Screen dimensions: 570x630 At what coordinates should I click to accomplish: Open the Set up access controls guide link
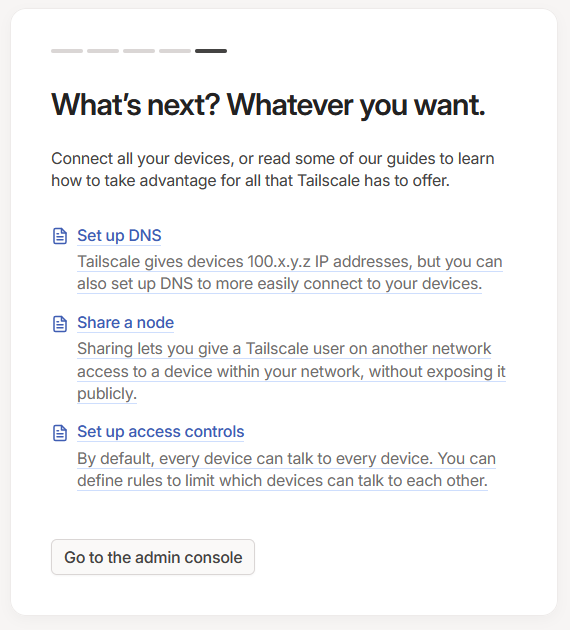(x=161, y=432)
